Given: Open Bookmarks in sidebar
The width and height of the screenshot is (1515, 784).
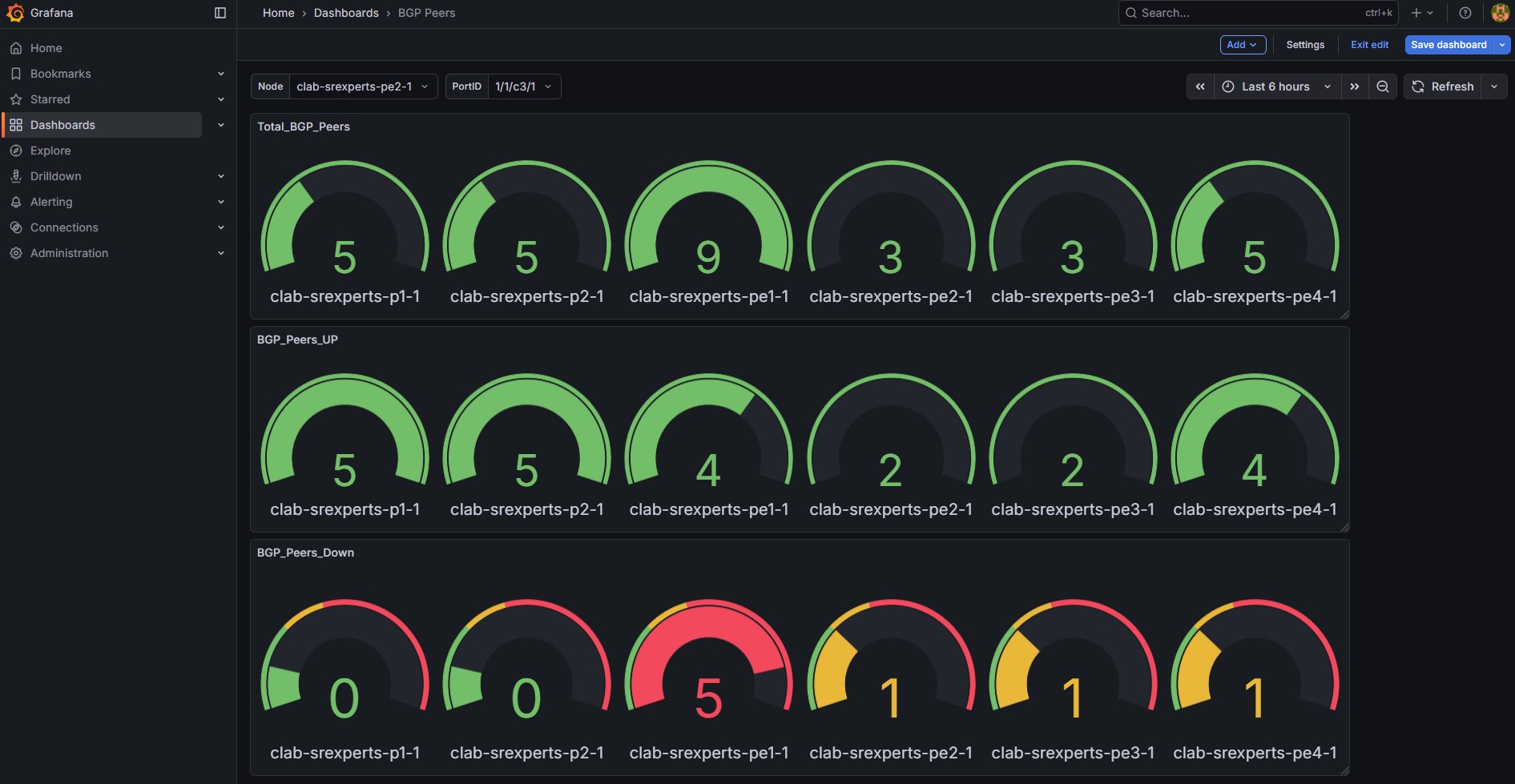Looking at the screenshot, I should click(x=61, y=74).
